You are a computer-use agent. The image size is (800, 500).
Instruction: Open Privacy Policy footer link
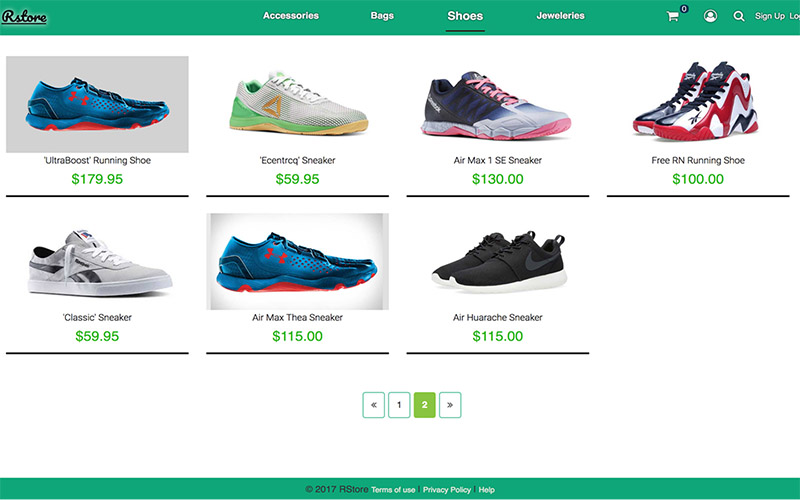click(447, 490)
